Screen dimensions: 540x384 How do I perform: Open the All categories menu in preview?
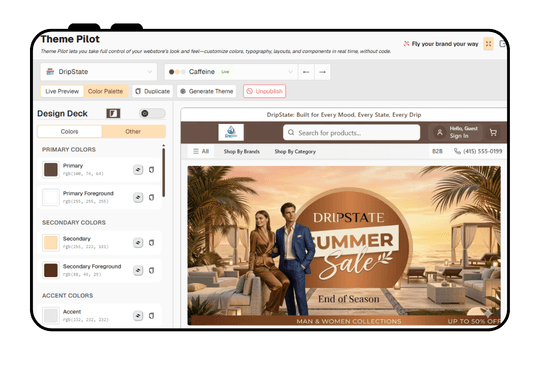tap(201, 152)
